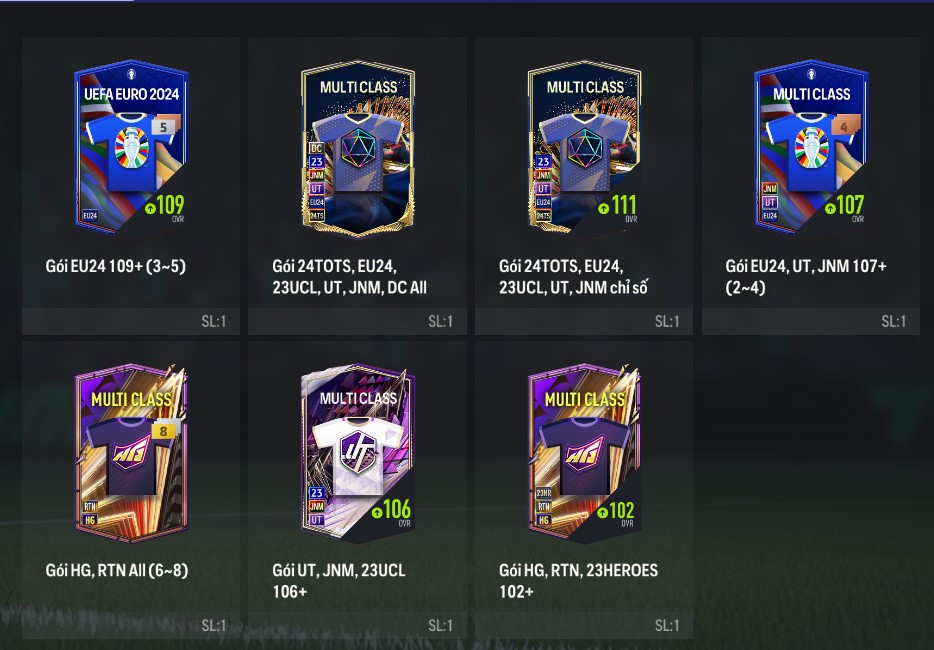Screen dimensions: 934x650
Task: Click the 'Gói HG, RTN, 23HEROES 102+' title
Action: click(578, 581)
